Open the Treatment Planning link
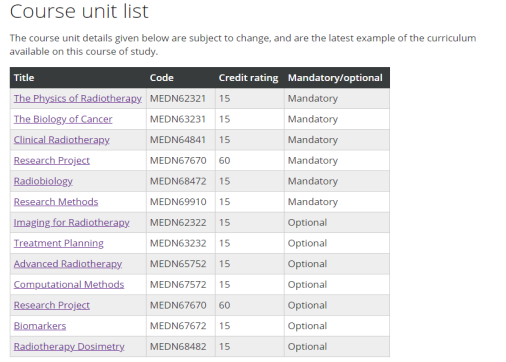Image resolution: width=506 pixels, height=362 pixels. coord(59,243)
